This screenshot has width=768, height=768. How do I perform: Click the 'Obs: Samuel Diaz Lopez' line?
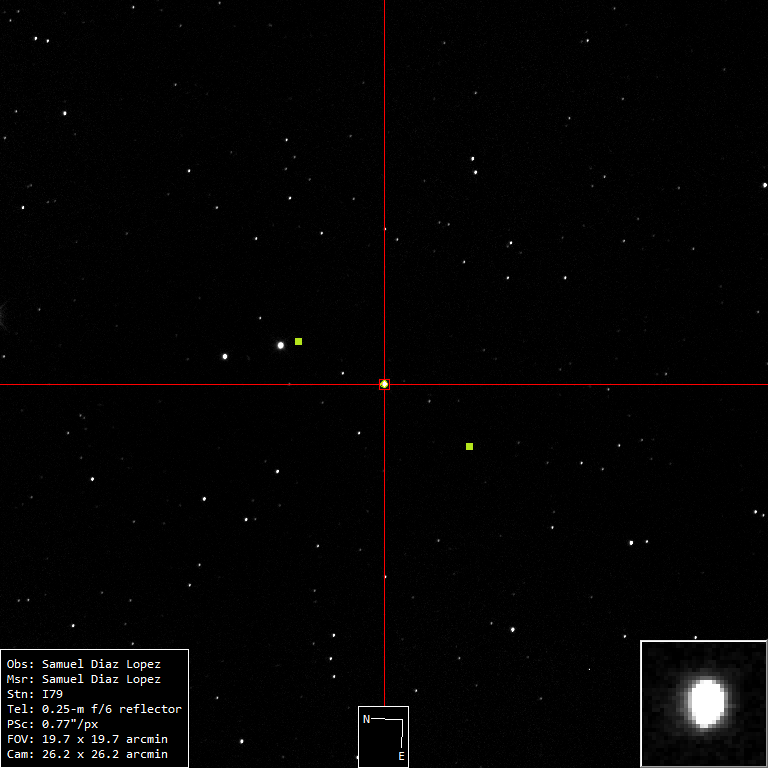tap(84, 664)
